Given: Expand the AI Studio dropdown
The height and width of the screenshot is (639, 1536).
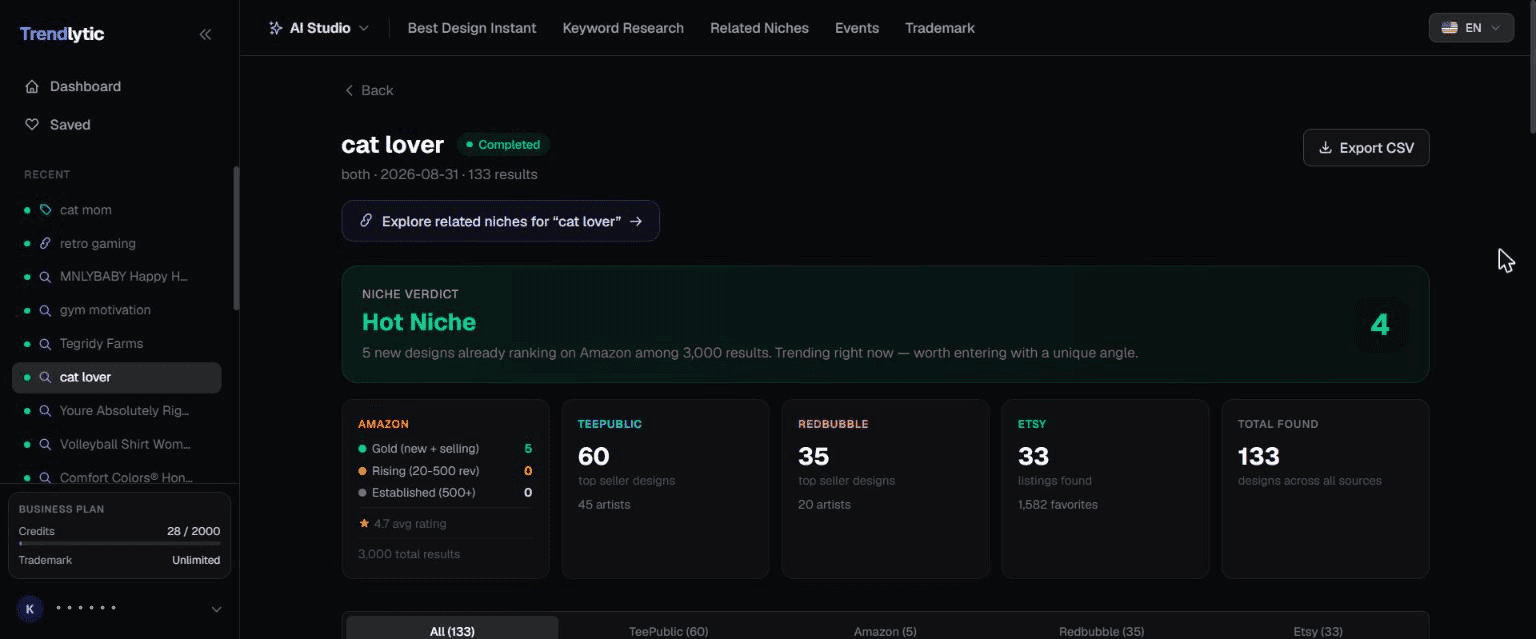Looking at the screenshot, I should tap(319, 28).
